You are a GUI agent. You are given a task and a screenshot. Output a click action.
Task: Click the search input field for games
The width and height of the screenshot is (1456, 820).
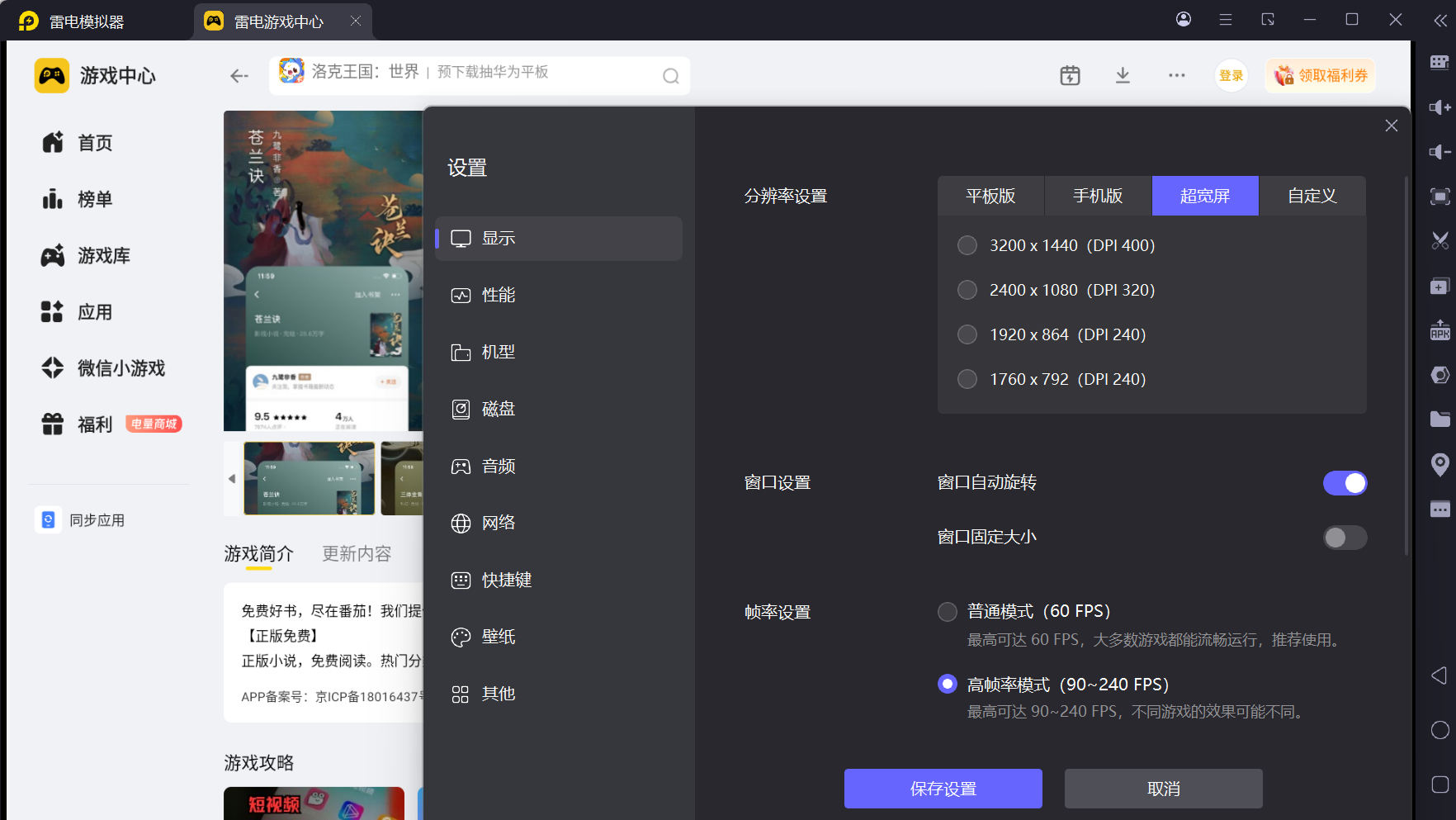pos(479,76)
